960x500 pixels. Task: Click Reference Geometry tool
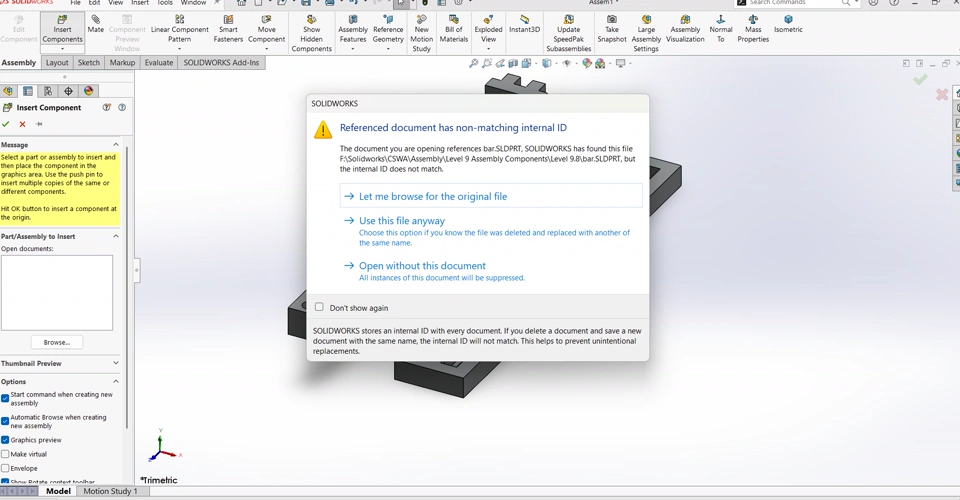388,29
